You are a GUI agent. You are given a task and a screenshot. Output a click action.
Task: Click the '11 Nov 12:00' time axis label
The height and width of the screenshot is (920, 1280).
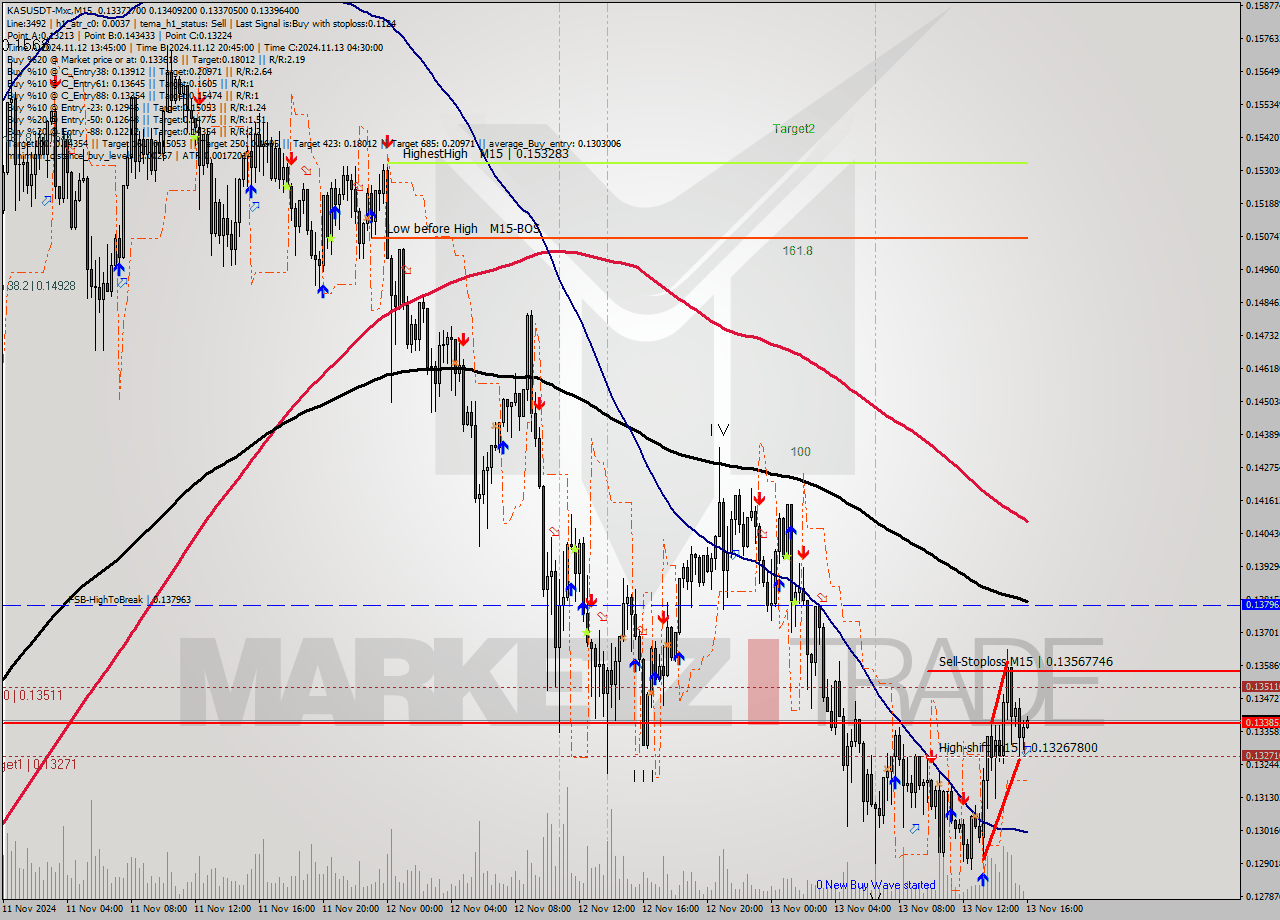pos(222,910)
